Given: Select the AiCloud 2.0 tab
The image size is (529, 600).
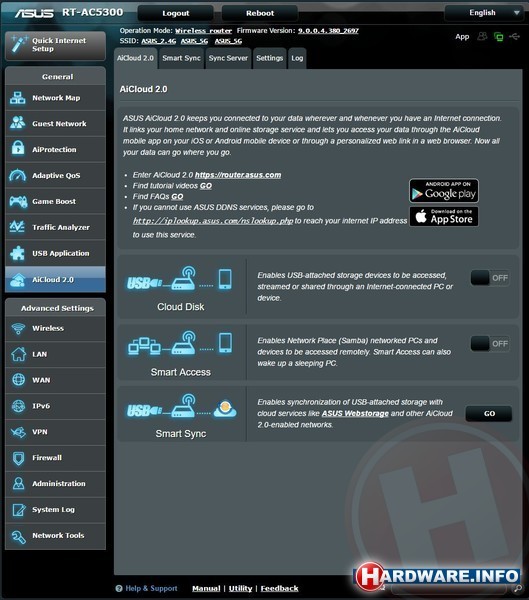Looking at the screenshot, I should 136,59.
